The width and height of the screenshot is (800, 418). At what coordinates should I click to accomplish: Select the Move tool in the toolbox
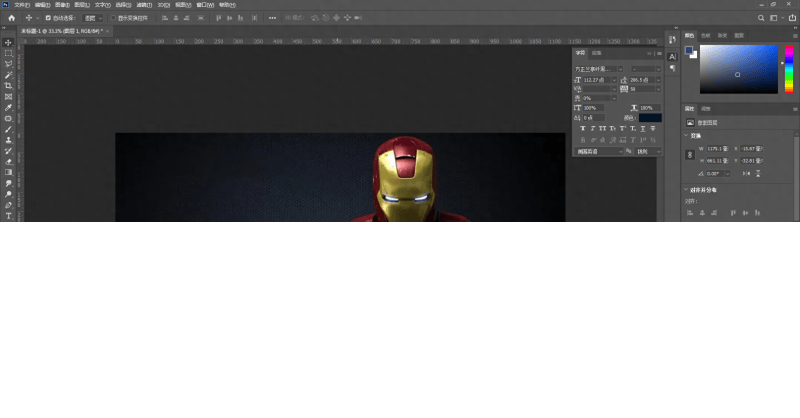(8, 42)
